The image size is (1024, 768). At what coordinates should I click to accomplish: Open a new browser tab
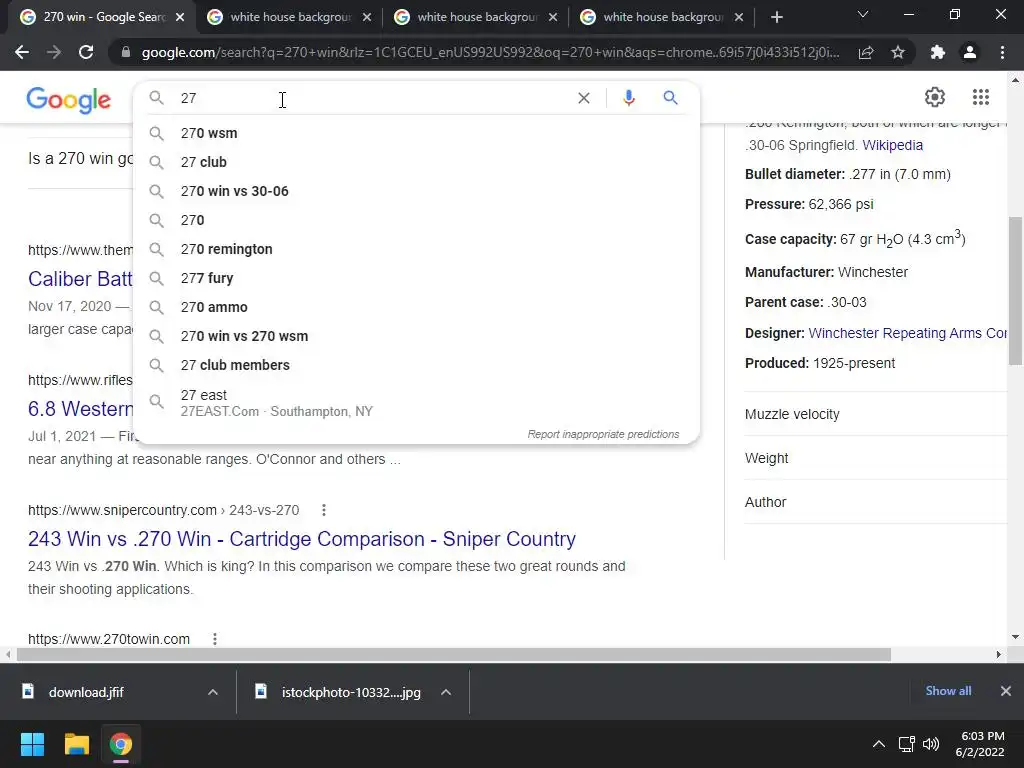[776, 17]
